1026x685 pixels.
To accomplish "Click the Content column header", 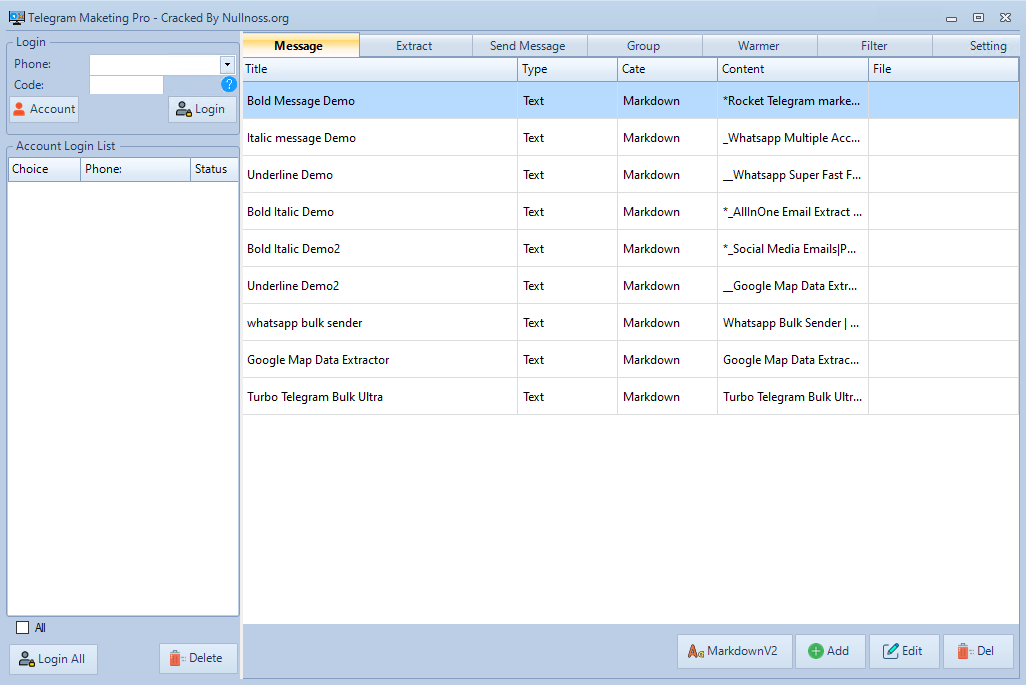I will tap(793, 69).
